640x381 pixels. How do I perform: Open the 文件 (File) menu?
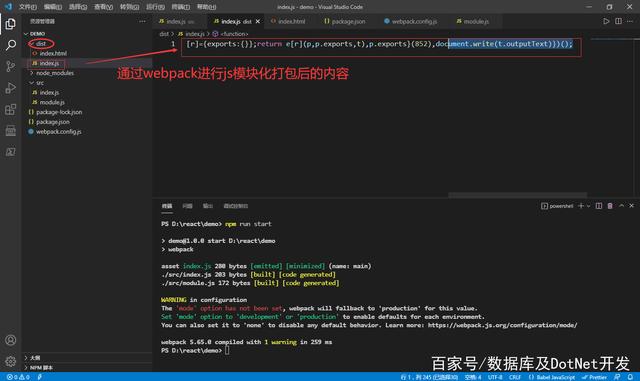(x=28, y=7)
